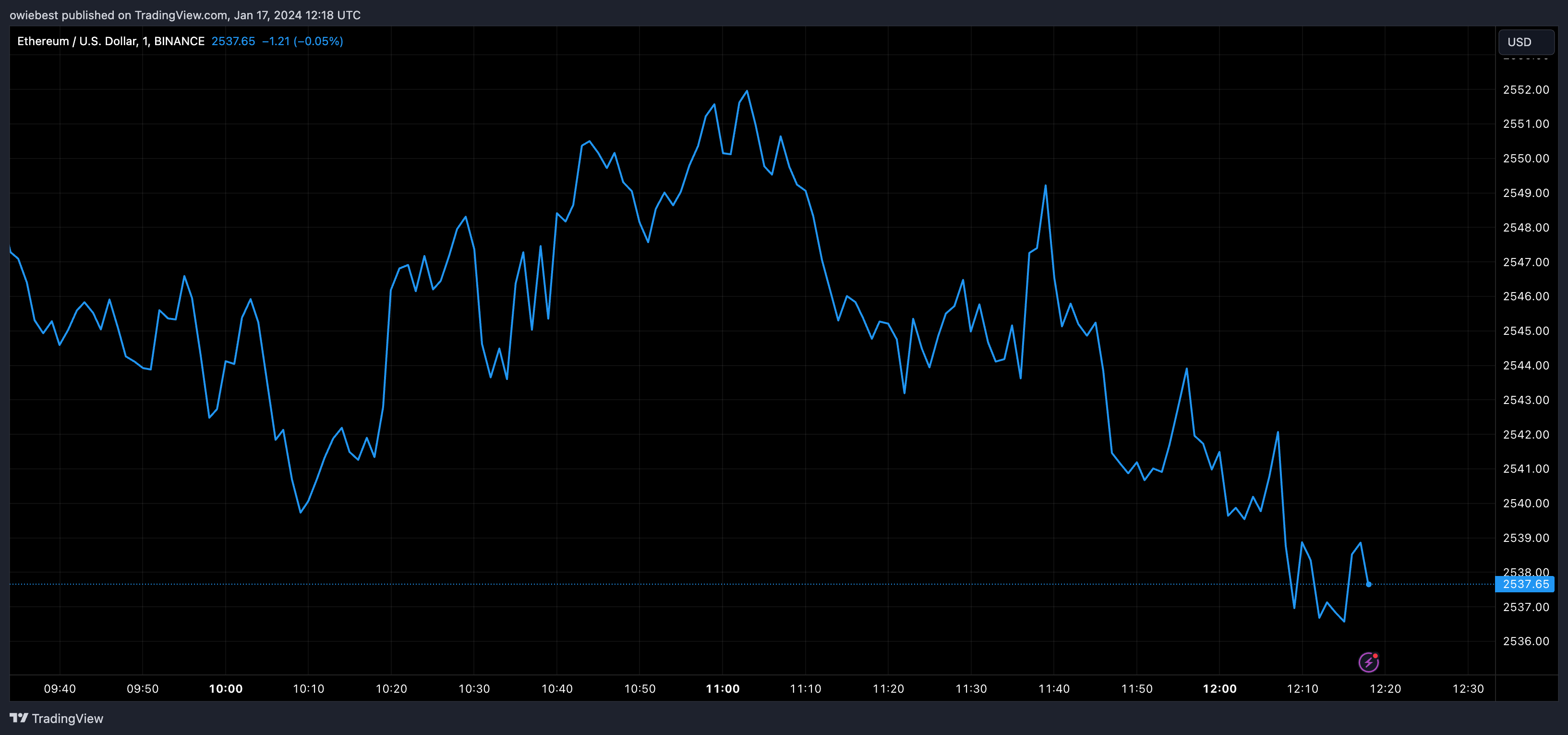Click the 11:10 time axis label

coord(805,689)
